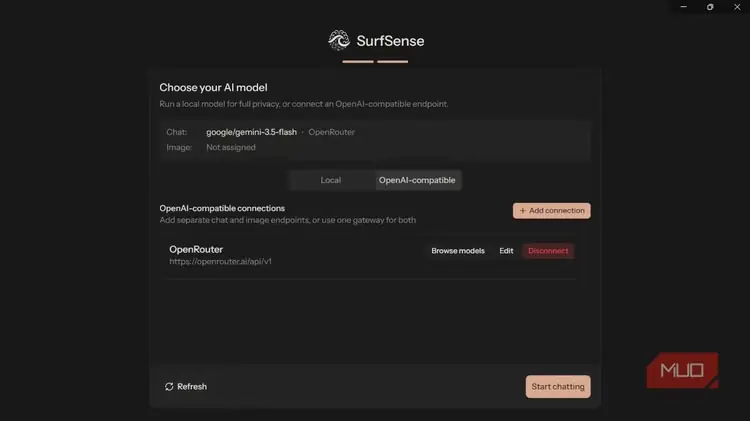Click the second onboarding progress step bar

pyautogui.click(x=392, y=61)
